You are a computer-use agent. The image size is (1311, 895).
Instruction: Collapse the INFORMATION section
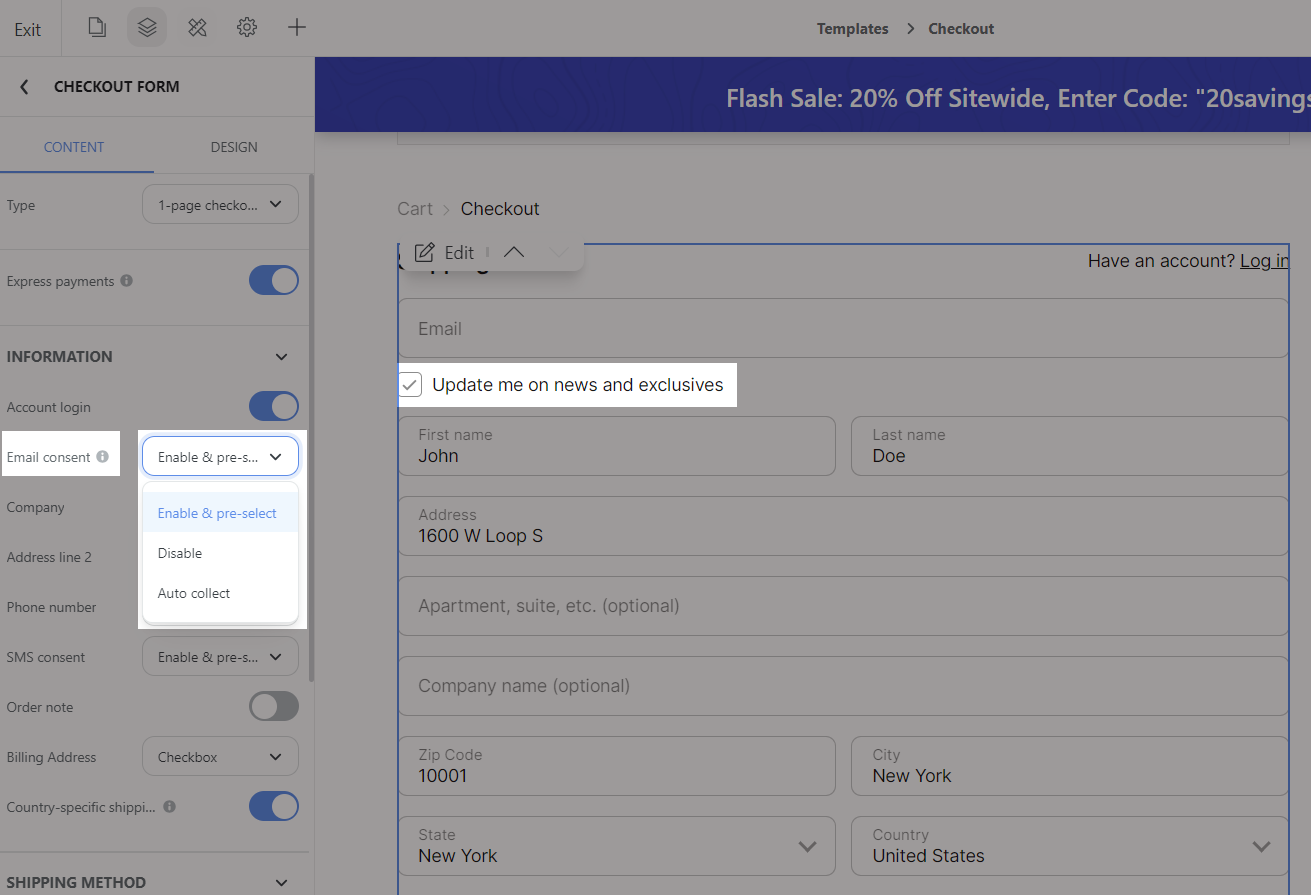click(x=282, y=357)
